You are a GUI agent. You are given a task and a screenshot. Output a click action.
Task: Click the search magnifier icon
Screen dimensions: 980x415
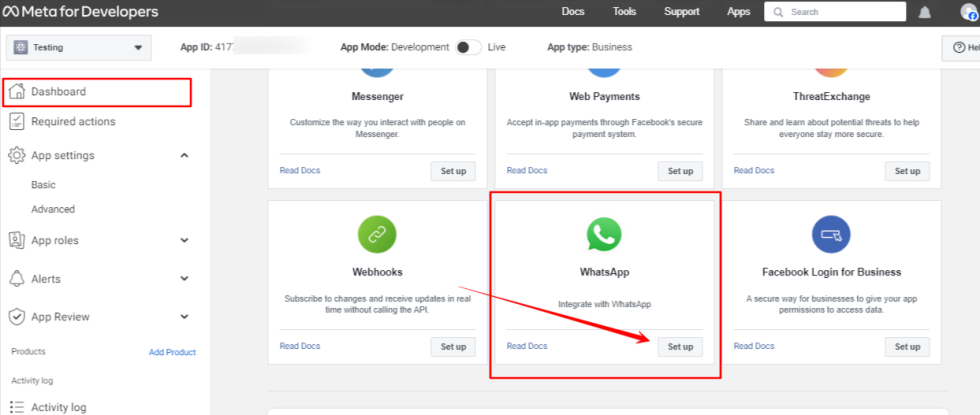pyautogui.click(x=778, y=12)
